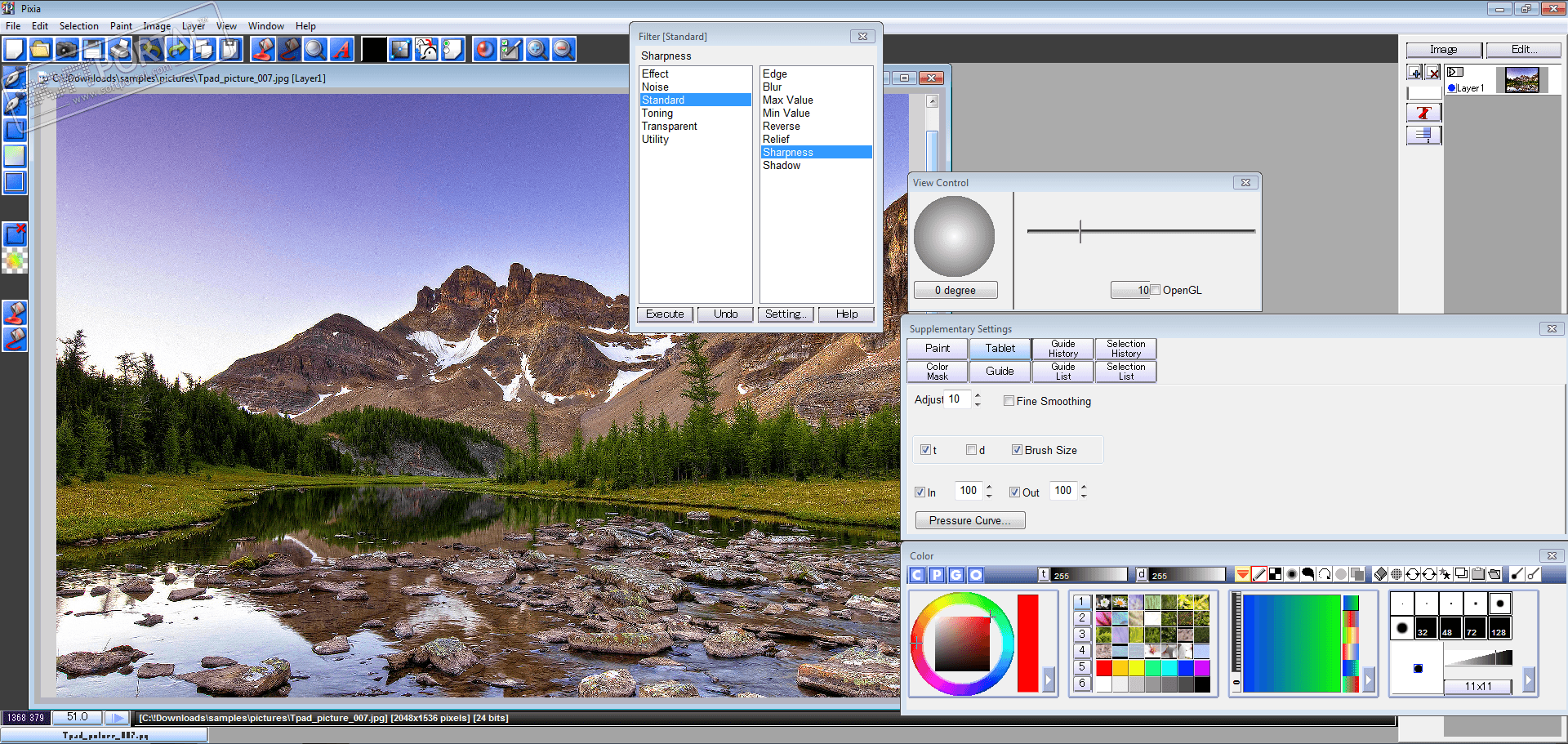
Task: Add a new layer with the plus icon
Action: click(1415, 73)
